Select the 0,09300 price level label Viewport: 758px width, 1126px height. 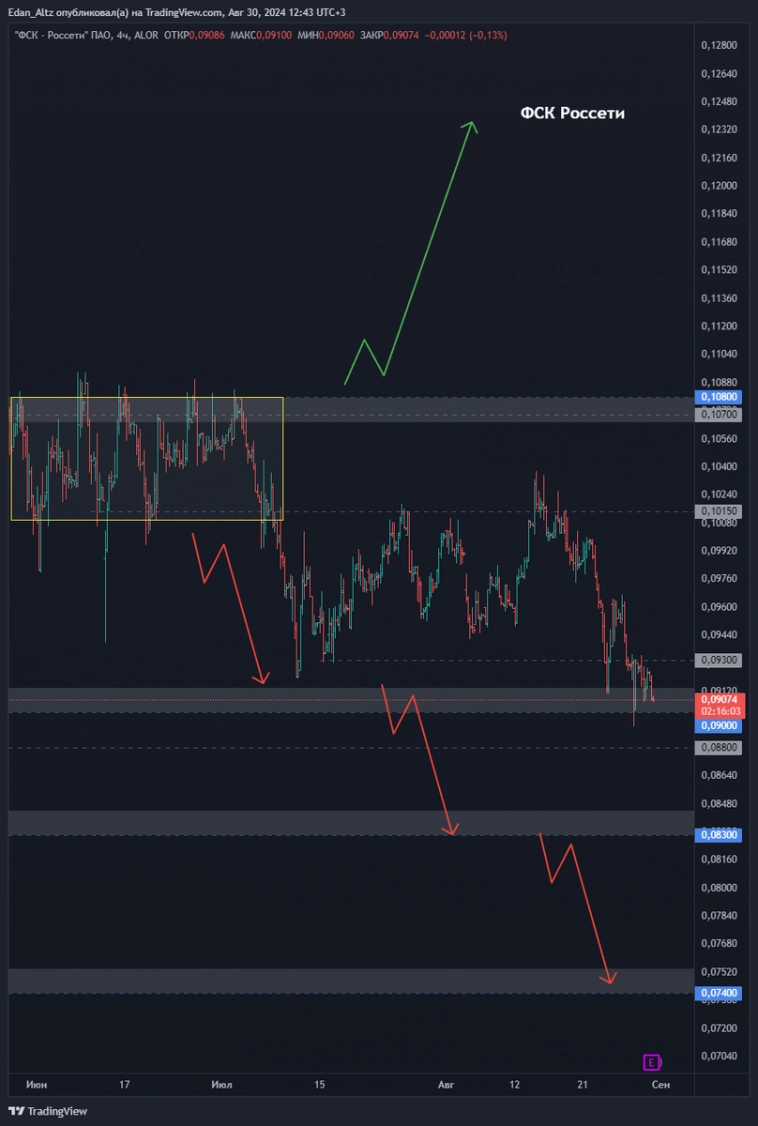pos(717,659)
